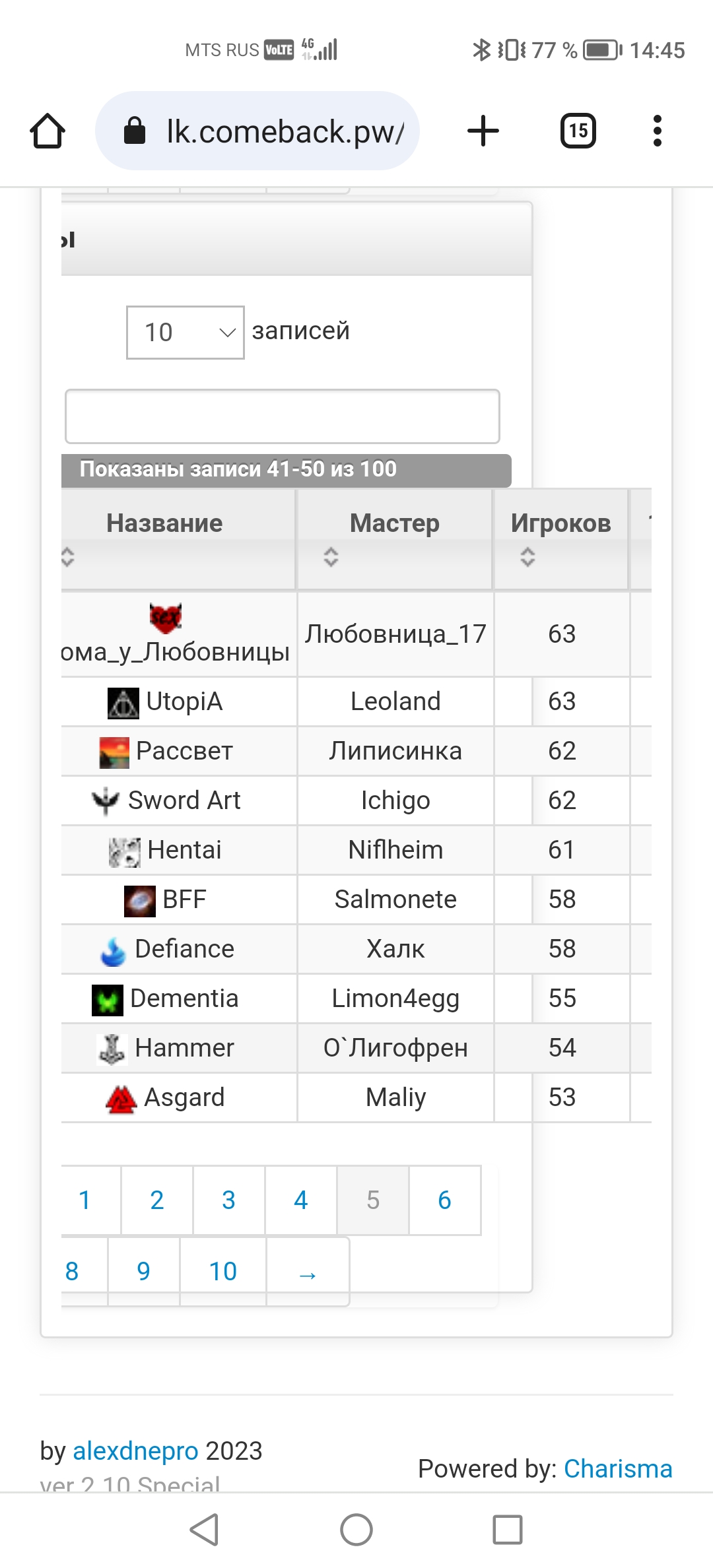Open the records-per-page dropdown showing 10
Image resolution: width=713 pixels, height=1568 pixels.
(x=186, y=333)
